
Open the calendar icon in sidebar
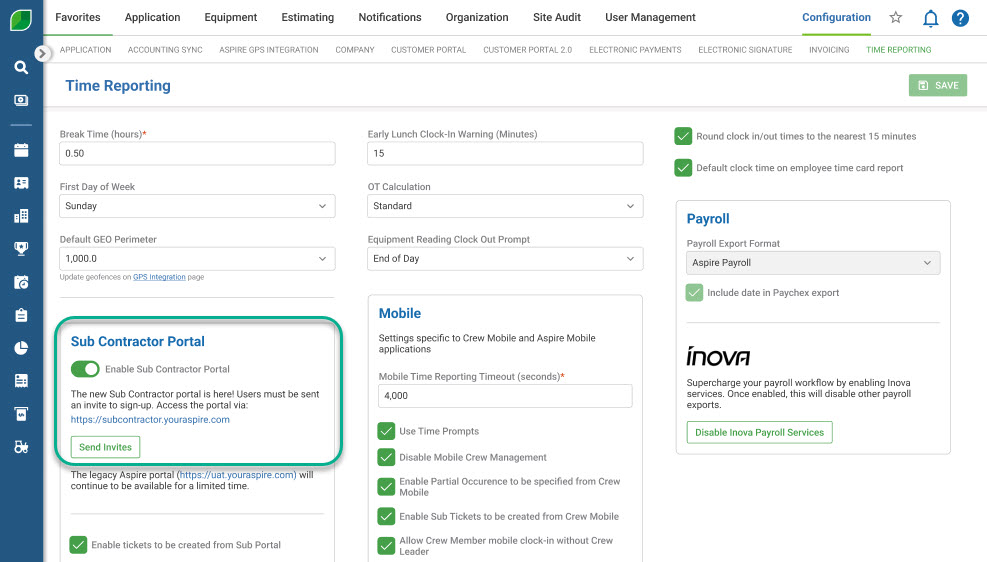(21, 150)
